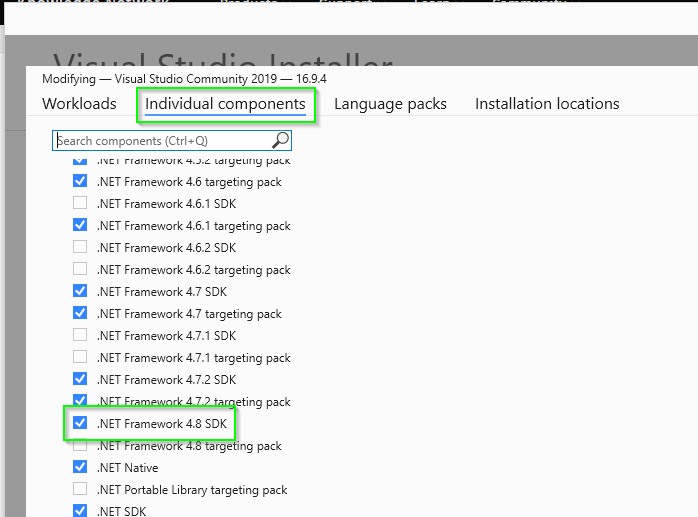Open the Workloads tab

pyautogui.click(x=79, y=104)
